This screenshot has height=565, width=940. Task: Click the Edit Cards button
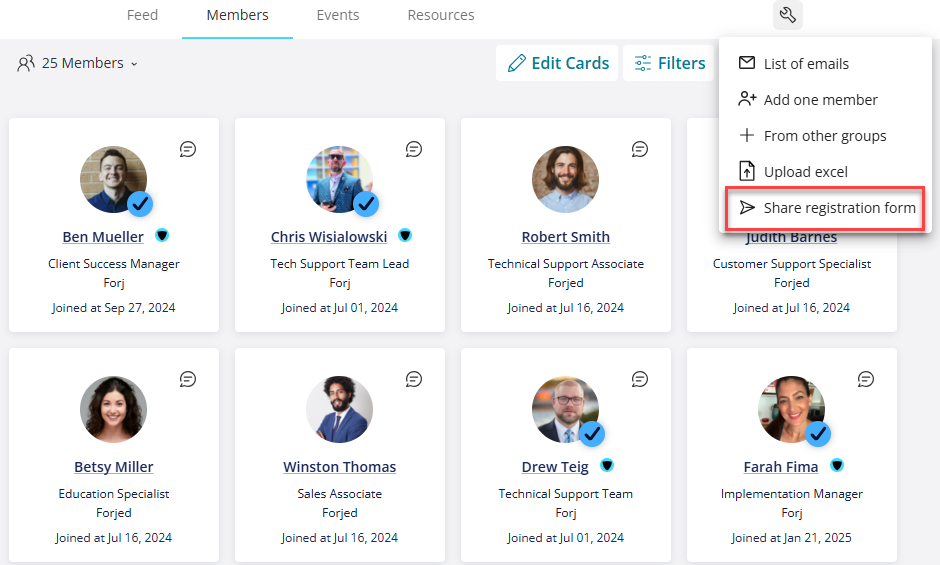click(557, 63)
